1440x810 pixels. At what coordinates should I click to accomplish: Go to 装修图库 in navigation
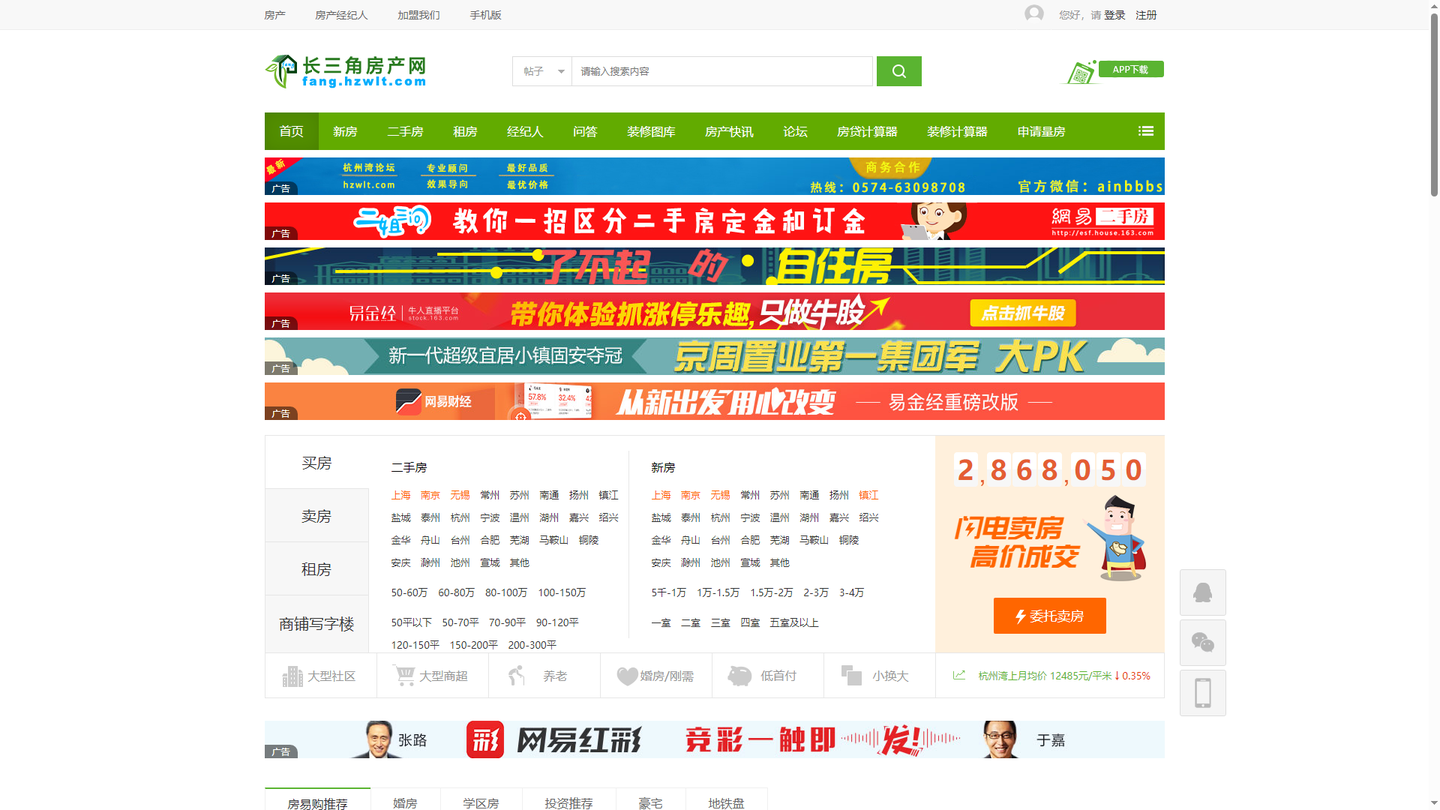tap(651, 131)
